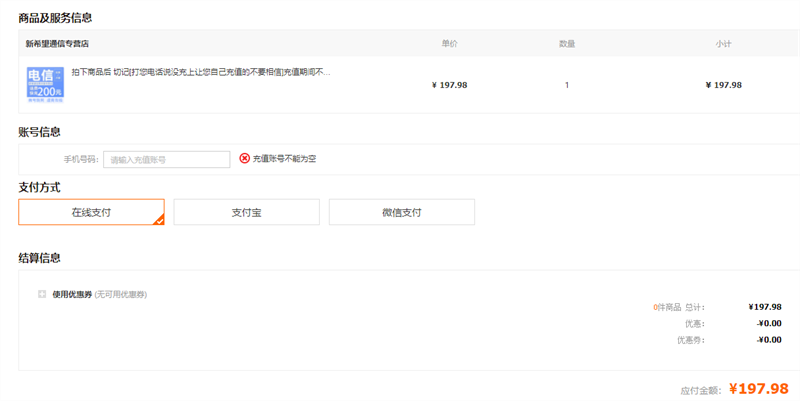Focus the 手机号码 recharge account input

tap(167, 159)
